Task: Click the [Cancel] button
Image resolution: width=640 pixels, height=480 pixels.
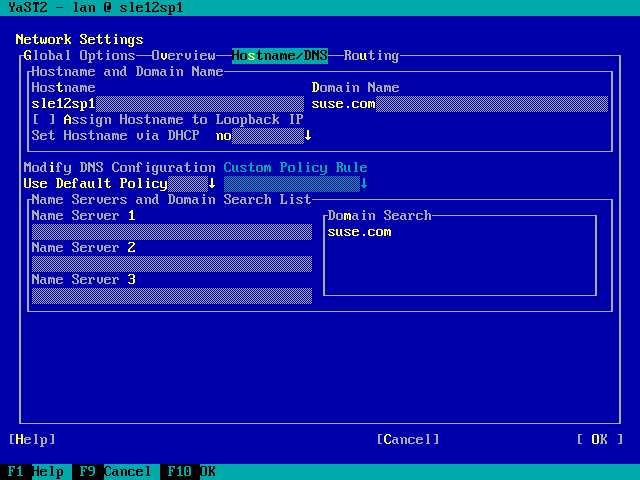Action: [407, 439]
